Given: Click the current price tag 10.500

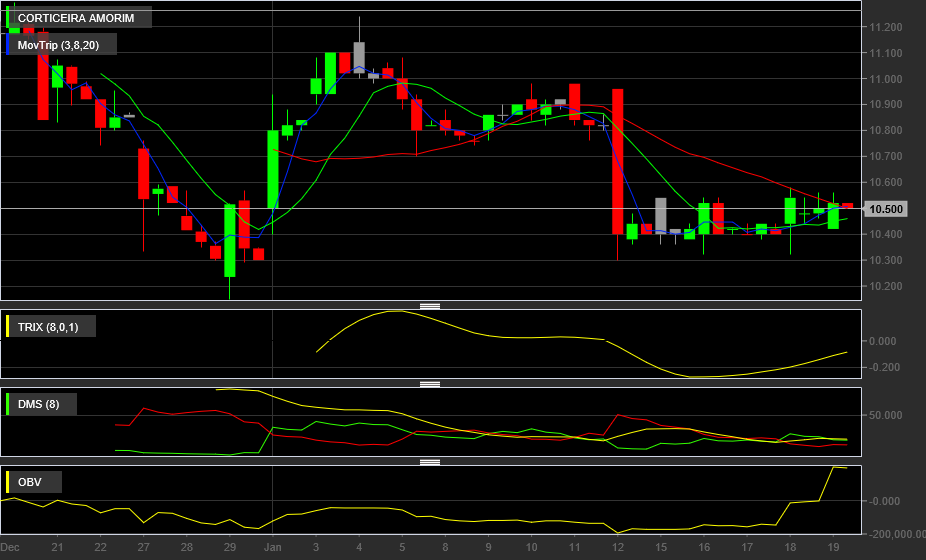Looking at the screenshot, I should click(886, 209).
